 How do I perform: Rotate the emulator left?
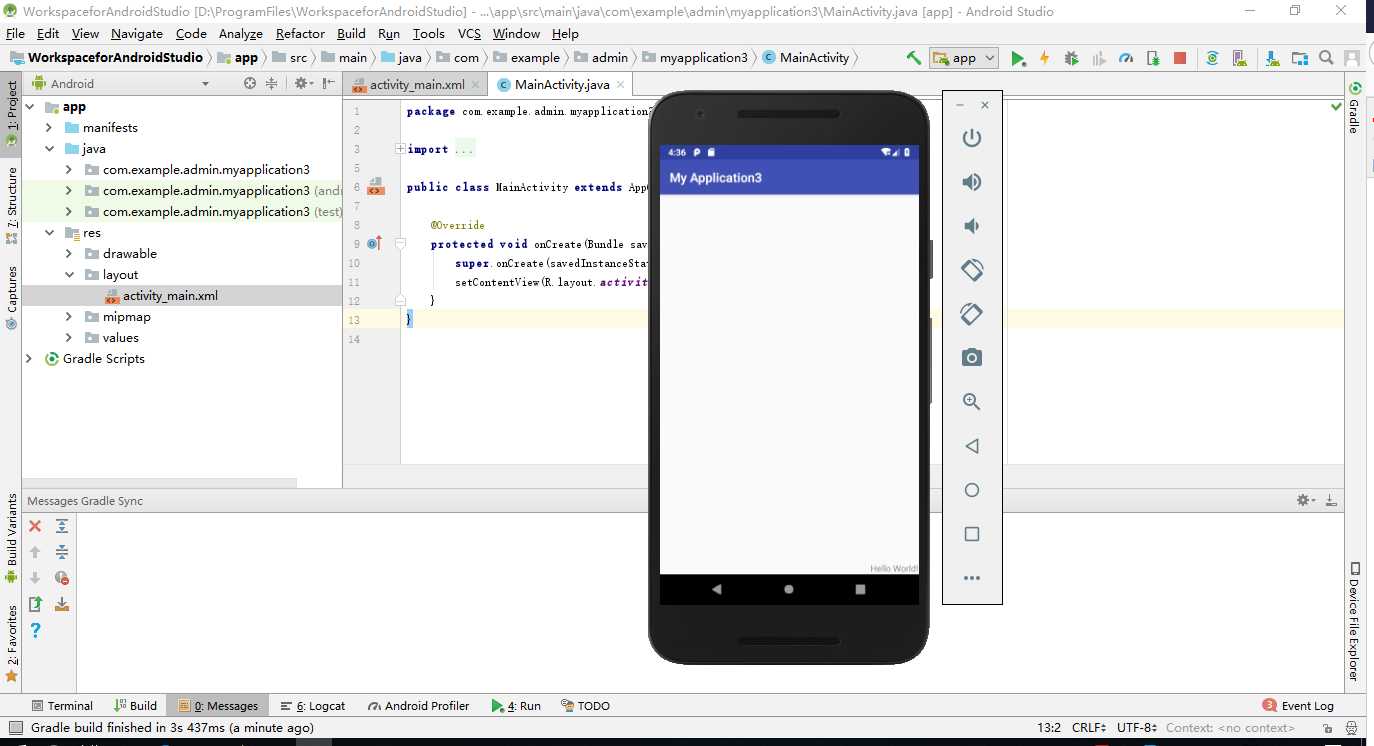(972, 270)
